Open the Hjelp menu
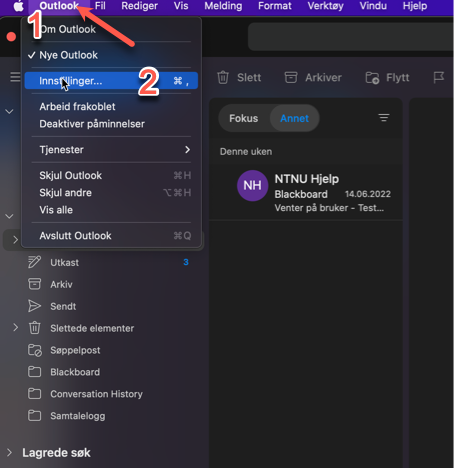The width and height of the screenshot is (454, 468). 415,6
